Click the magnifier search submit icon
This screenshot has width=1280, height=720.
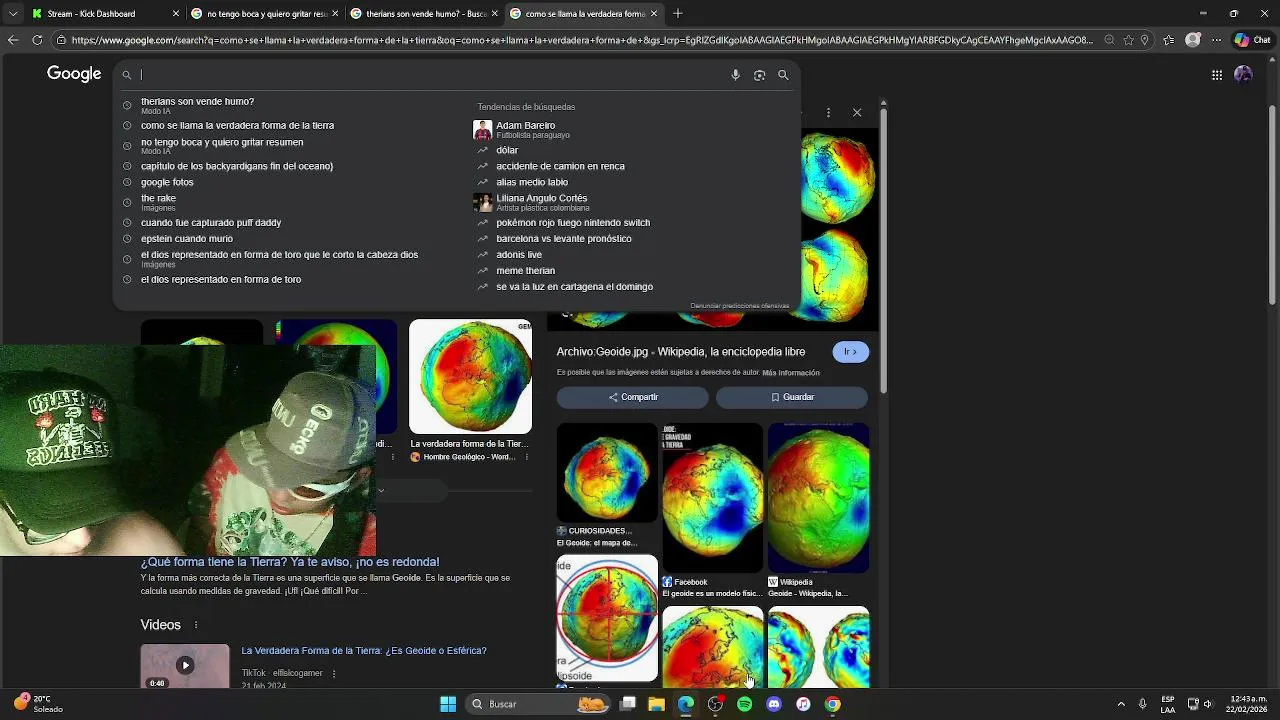pyautogui.click(x=783, y=75)
